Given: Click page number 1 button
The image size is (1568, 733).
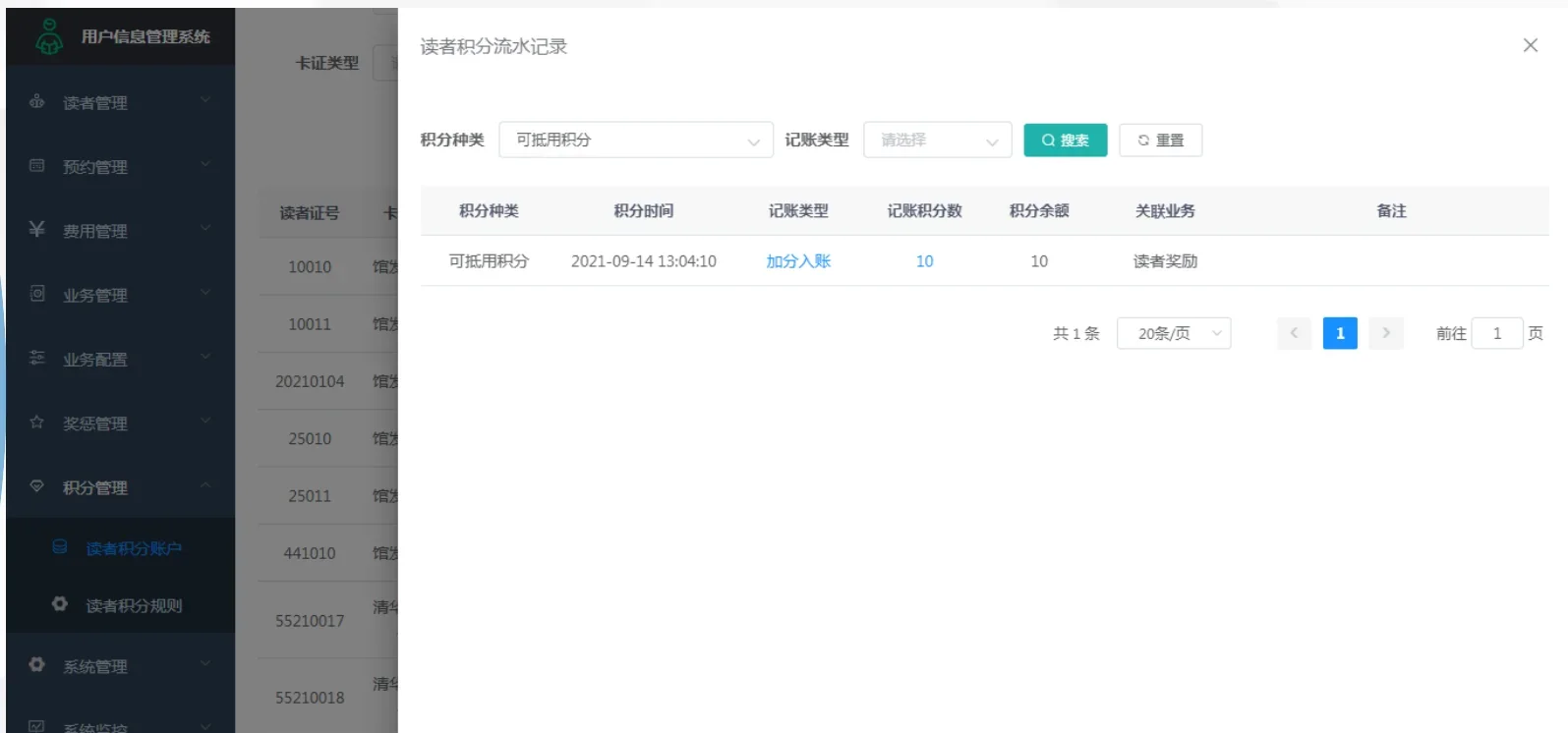Looking at the screenshot, I should [1340, 333].
